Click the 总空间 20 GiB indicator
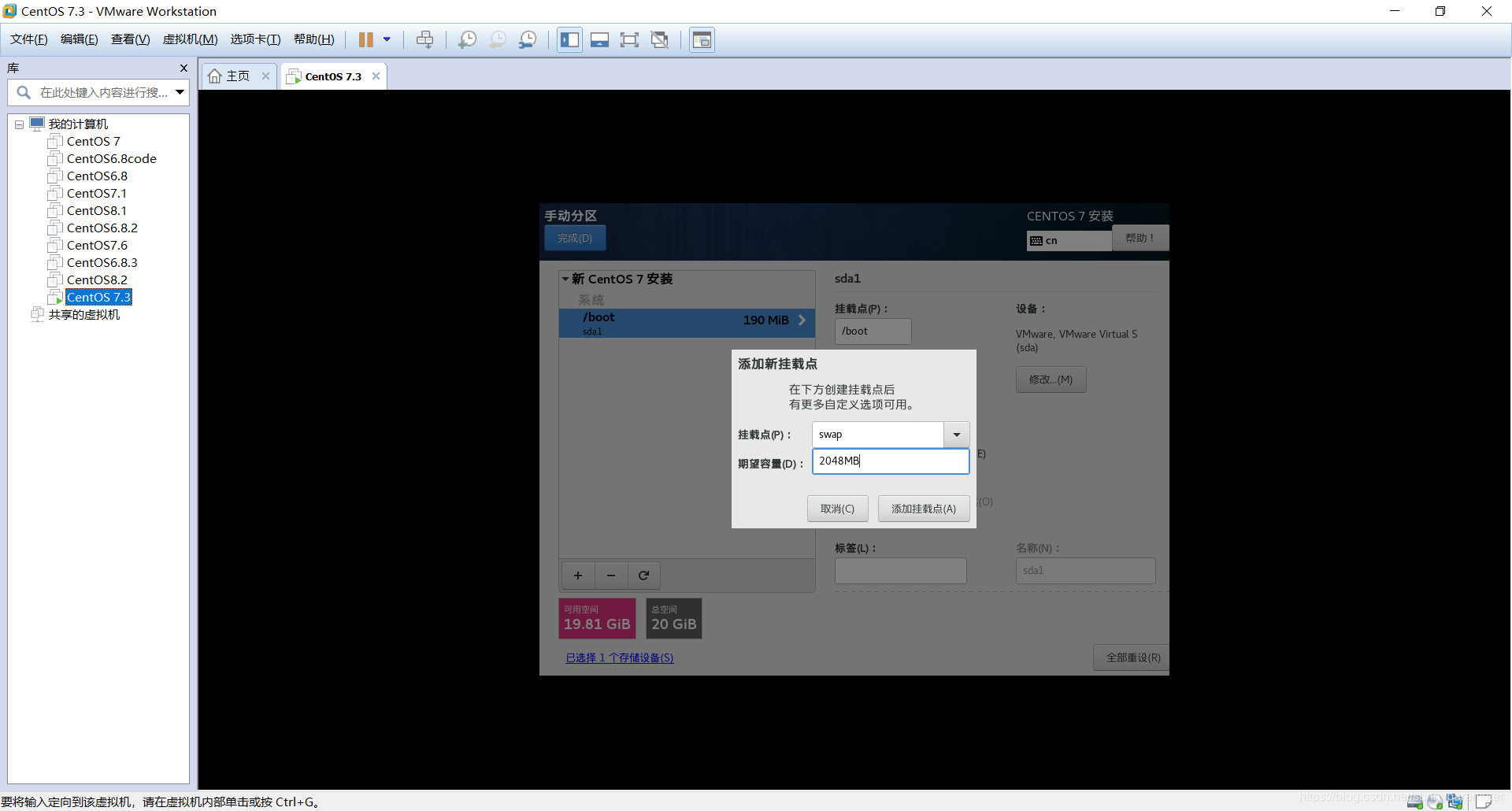The width and height of the screenshot is (1512, 811). pyautogui.click(x=673, y=619)
